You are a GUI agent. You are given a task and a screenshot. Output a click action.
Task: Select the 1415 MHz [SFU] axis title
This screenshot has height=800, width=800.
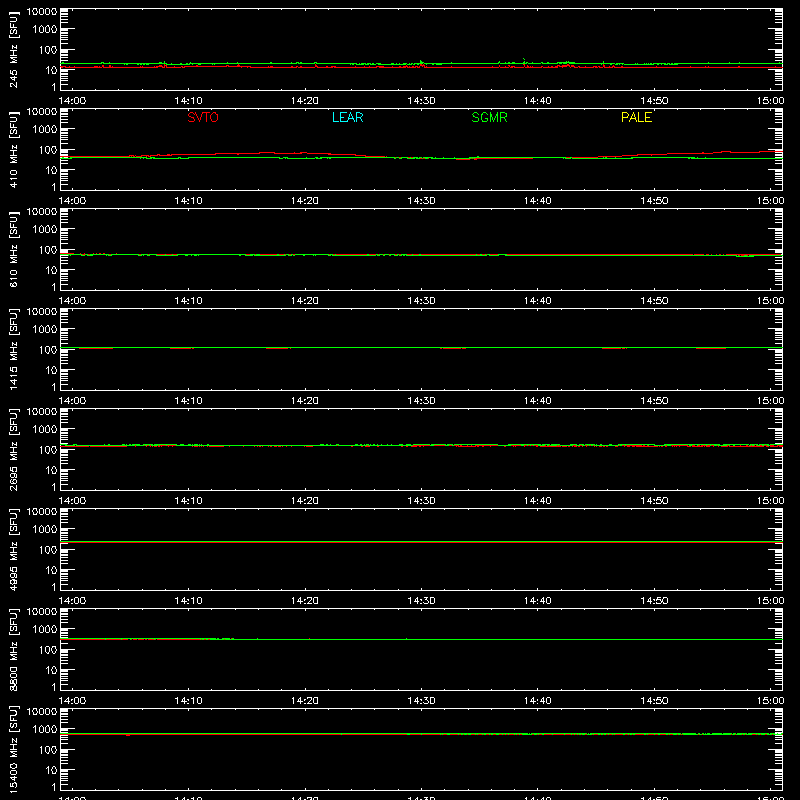(14, 349)
